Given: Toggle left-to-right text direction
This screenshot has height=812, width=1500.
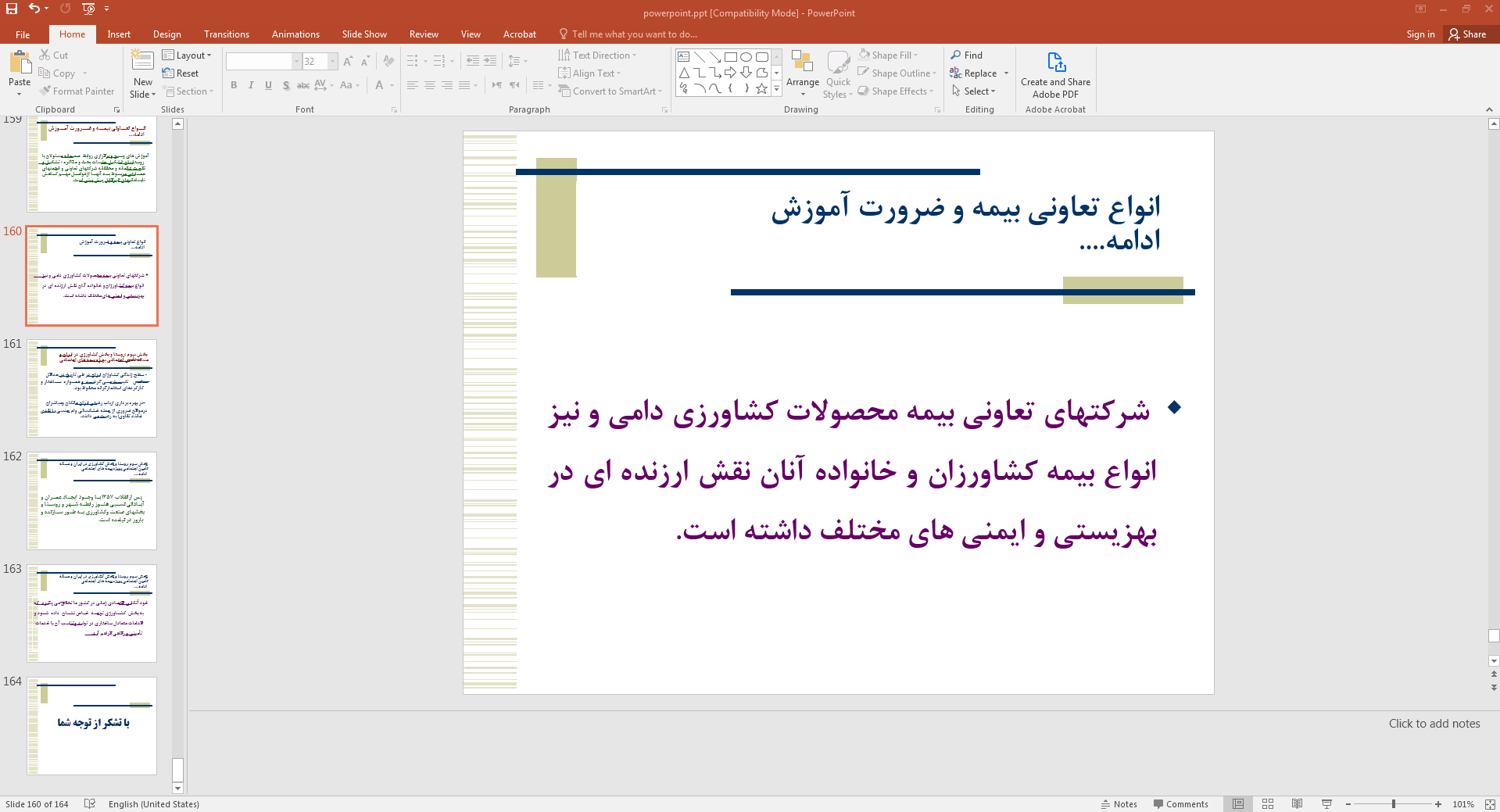Looking at the screenshot, I should point(497,85).
